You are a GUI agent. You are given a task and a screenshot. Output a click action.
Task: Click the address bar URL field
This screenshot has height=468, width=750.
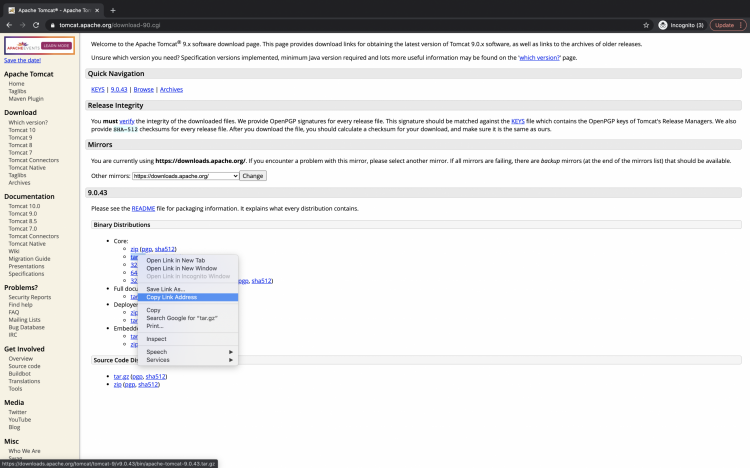pyautogui.click(x=349, y=25)
